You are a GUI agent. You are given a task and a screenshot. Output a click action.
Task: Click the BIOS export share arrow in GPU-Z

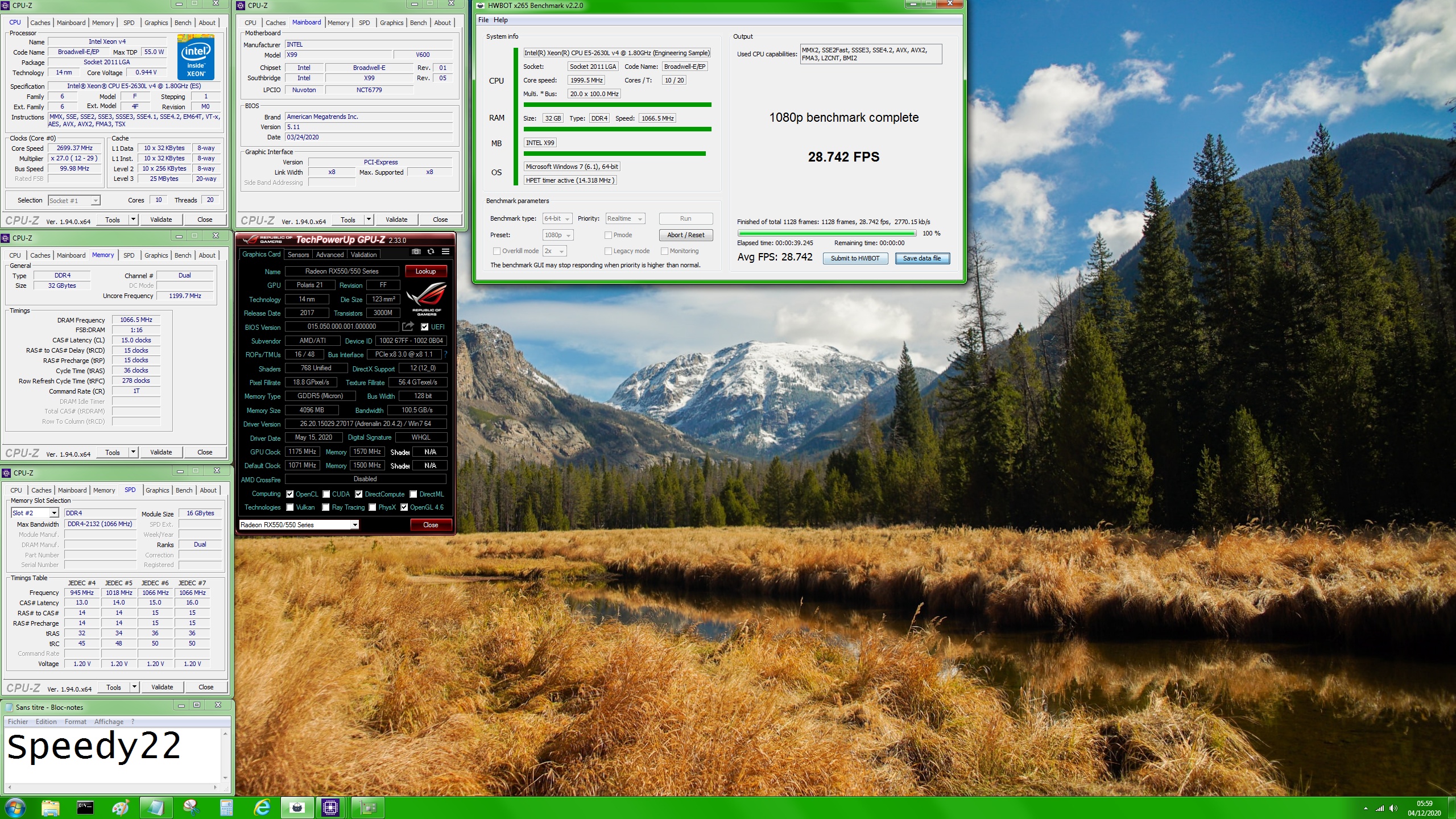pyautogui.click(x=408, y=326)
